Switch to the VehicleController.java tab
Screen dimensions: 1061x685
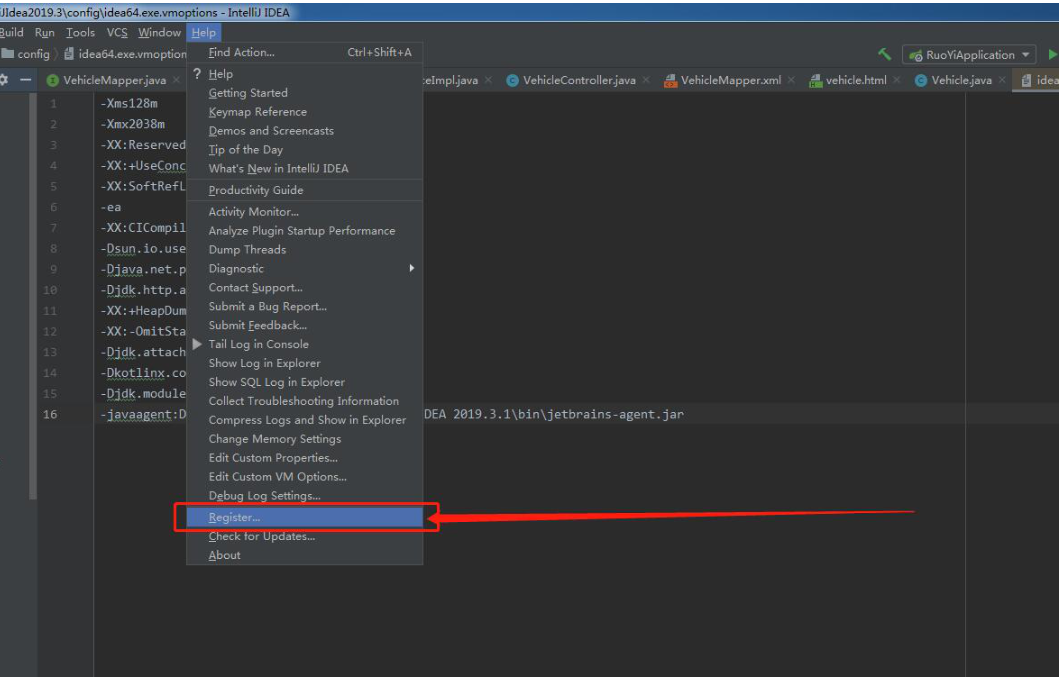[578, 80]
